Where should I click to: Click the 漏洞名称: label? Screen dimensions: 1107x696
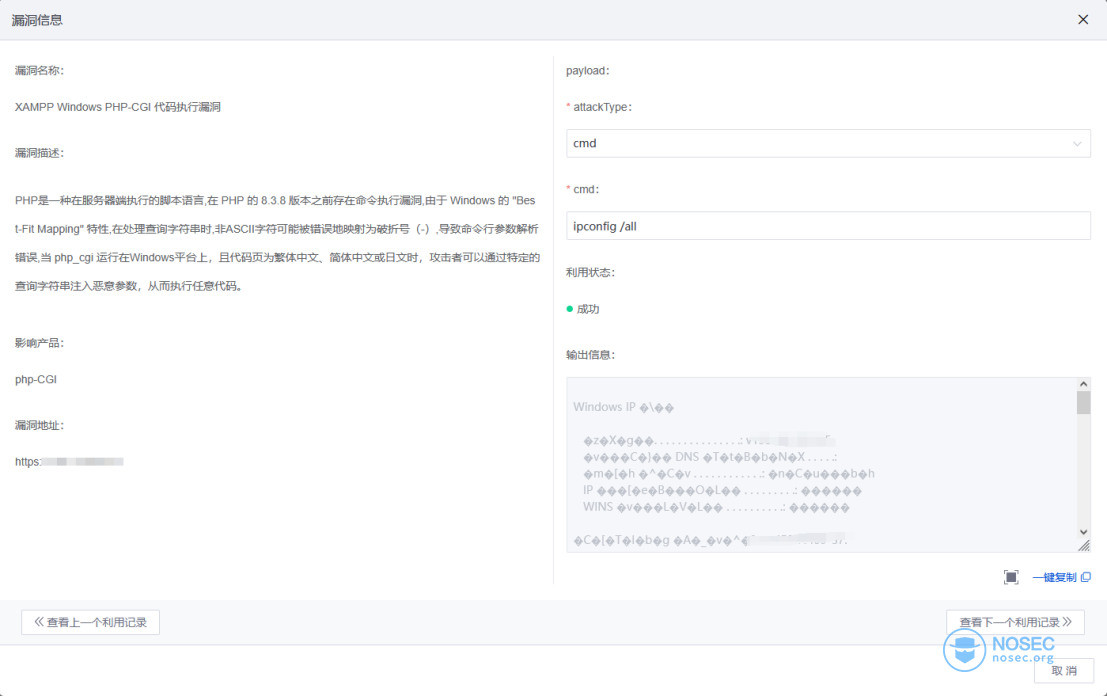tap(40, 71)
